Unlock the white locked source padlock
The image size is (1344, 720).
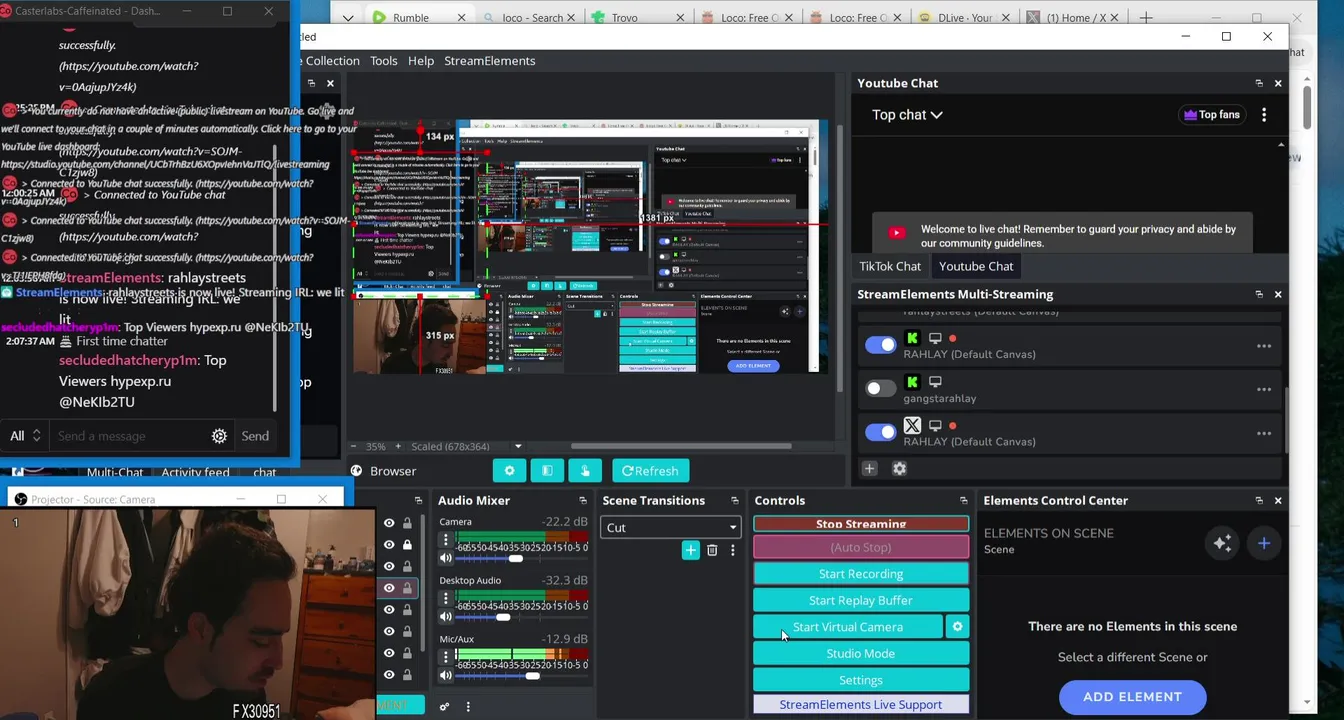407,545
